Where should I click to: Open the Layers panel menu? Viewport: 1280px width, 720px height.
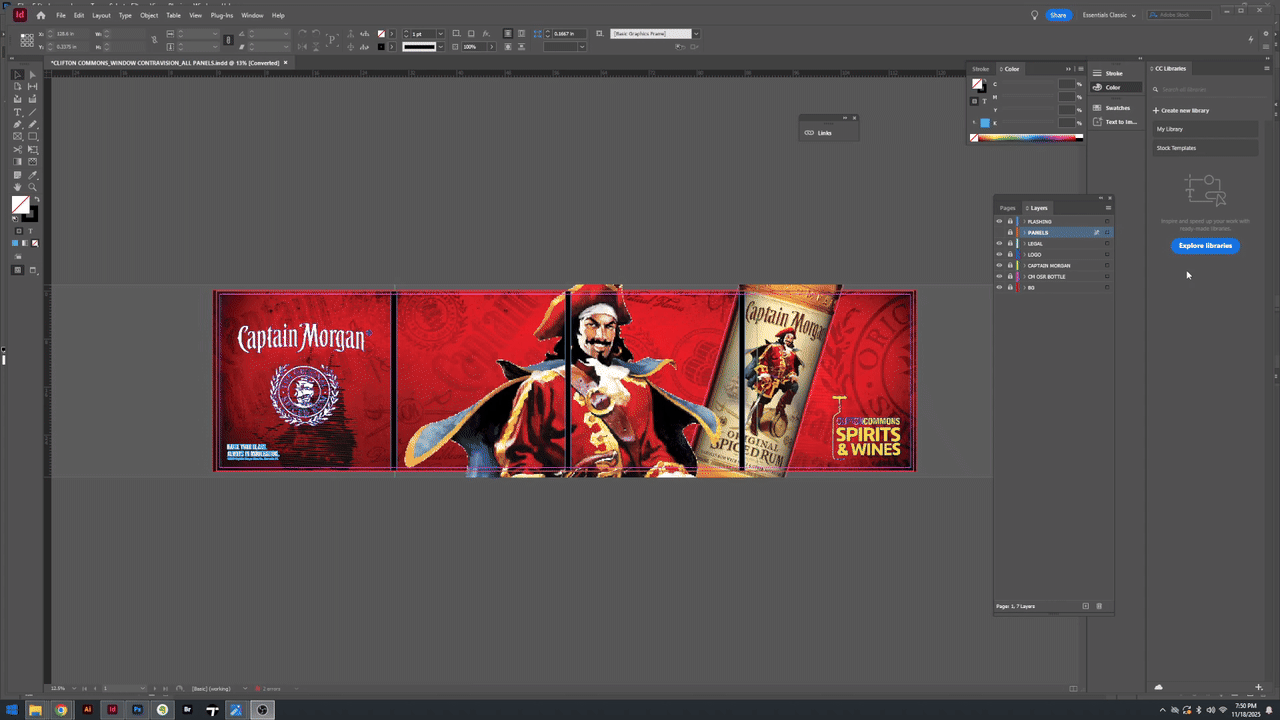pyautogui.click(x=1108, y=208)
